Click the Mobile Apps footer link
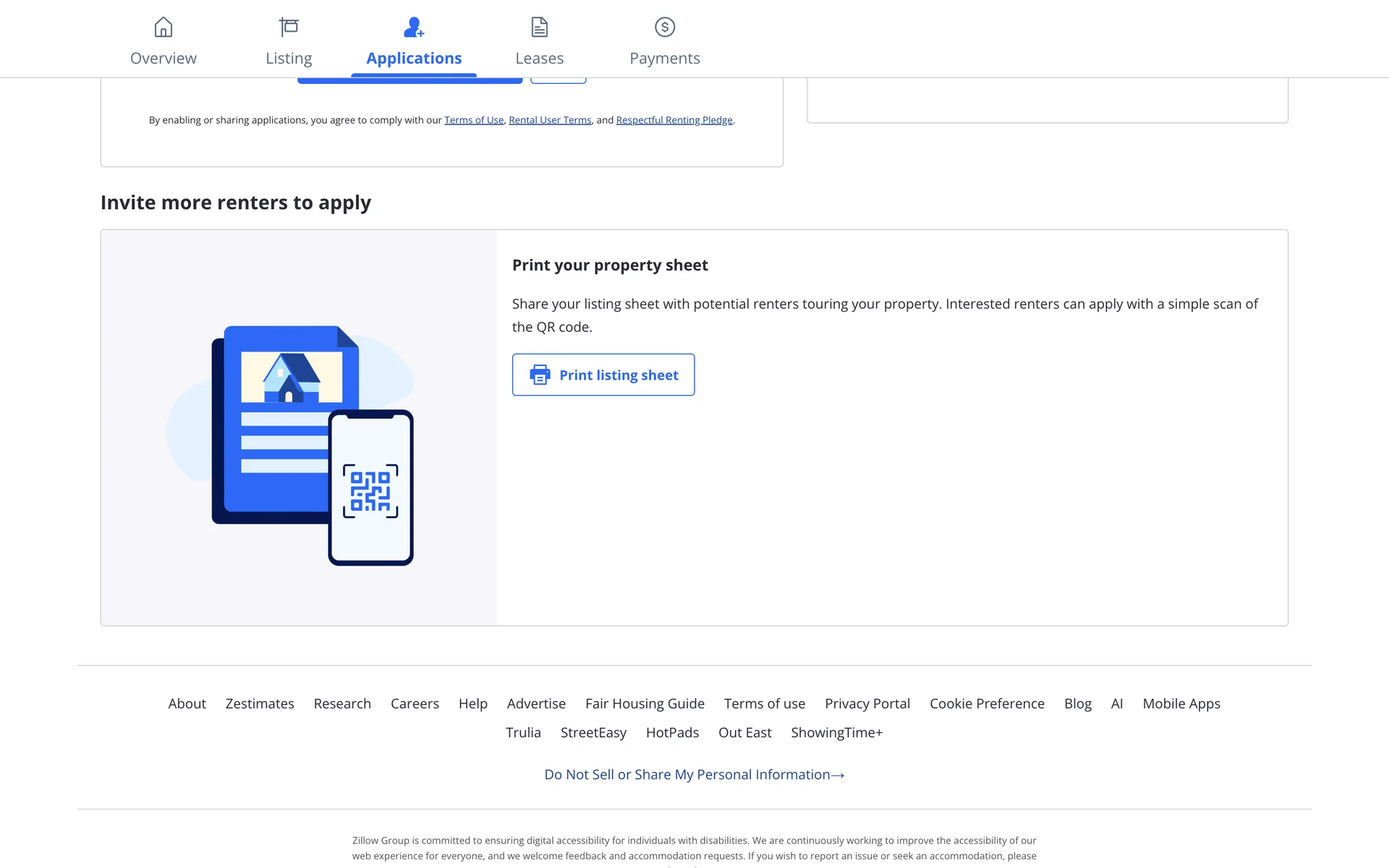 click(x=1181, y=704)
